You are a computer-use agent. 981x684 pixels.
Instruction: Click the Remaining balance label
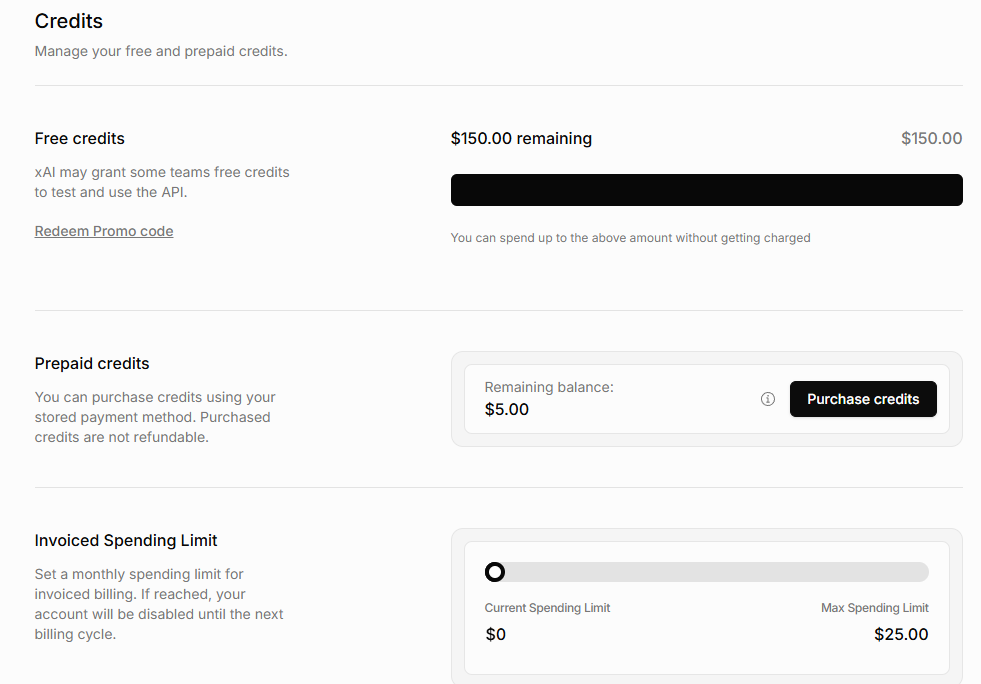click(x=549, y=387)
